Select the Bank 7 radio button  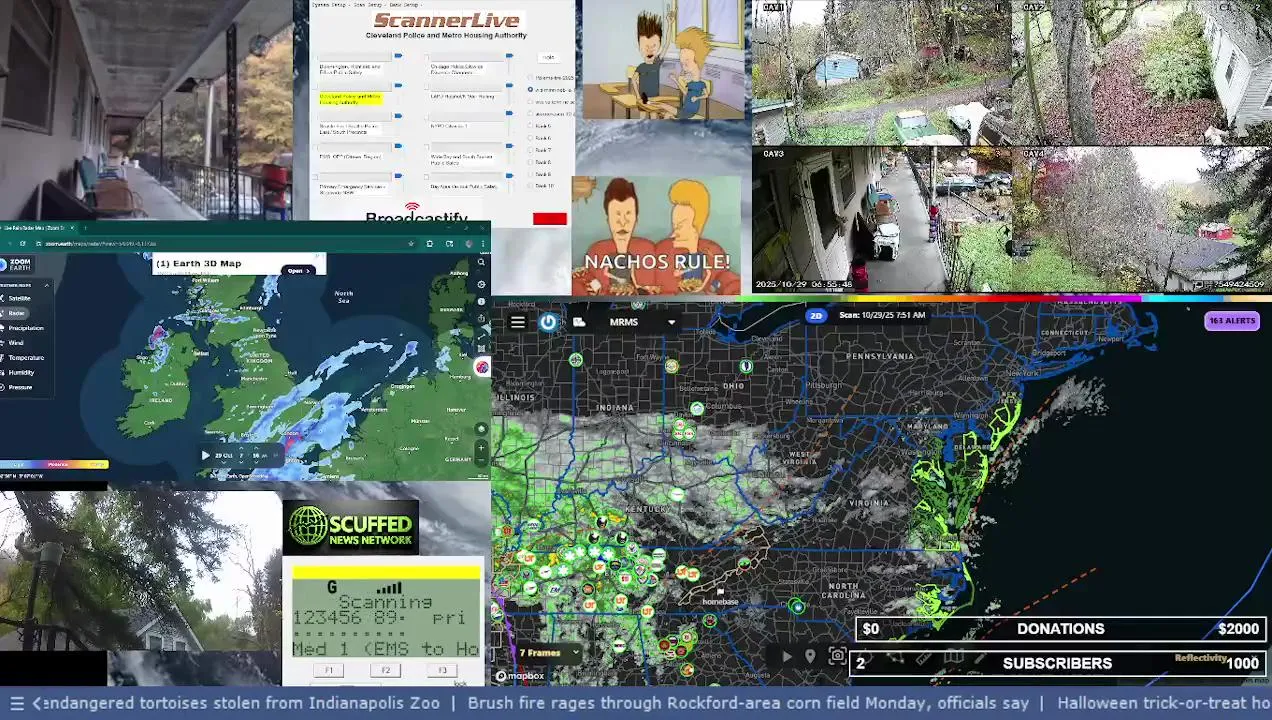[531, 150]
